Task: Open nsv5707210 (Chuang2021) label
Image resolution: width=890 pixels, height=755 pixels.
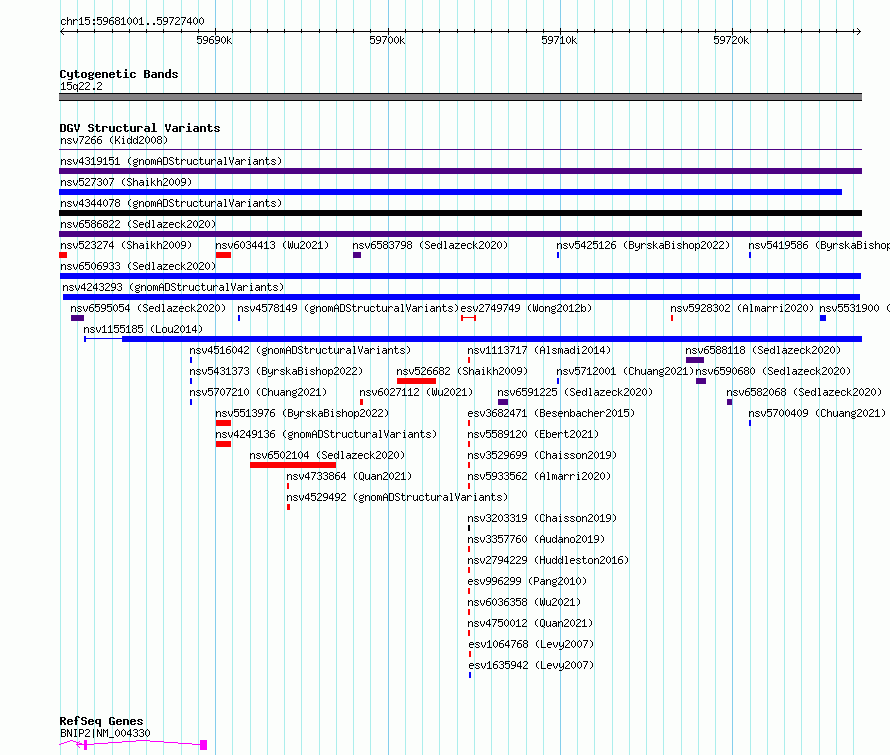Action: pyautogui.click(x=258, y=392)
